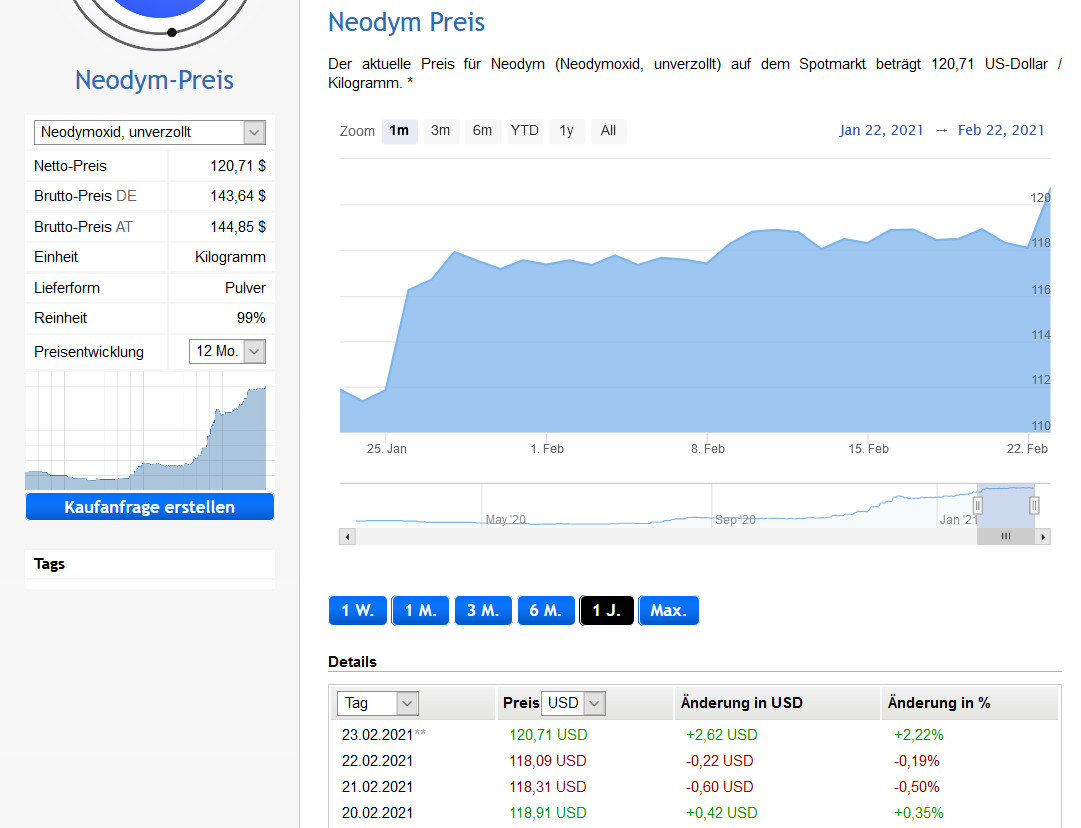Click the Neodym-Preis sidebar heading

(154, 80)
